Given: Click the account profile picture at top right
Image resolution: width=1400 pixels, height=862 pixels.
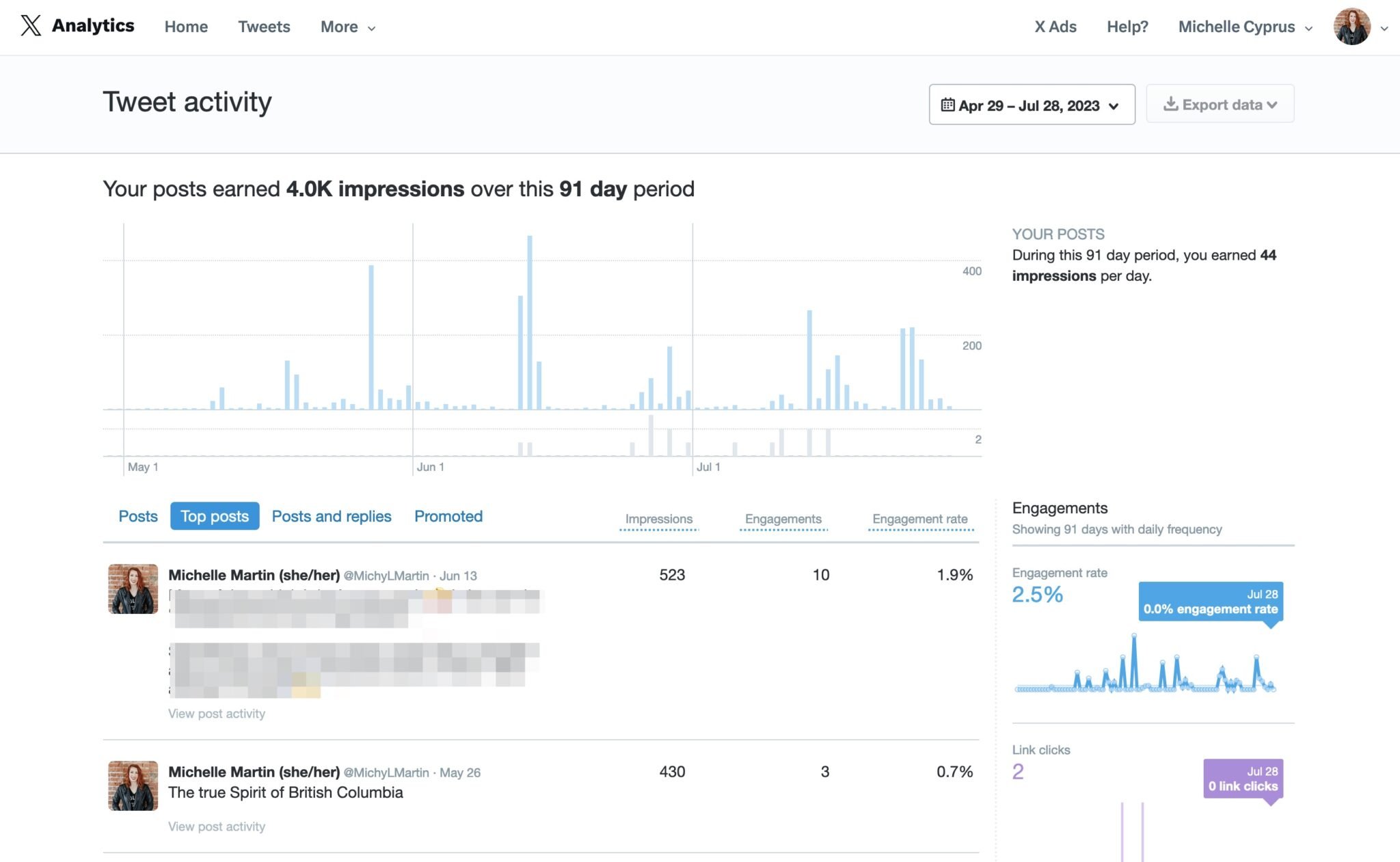Looking at the screenshot, I should (x=1351, y=26).
